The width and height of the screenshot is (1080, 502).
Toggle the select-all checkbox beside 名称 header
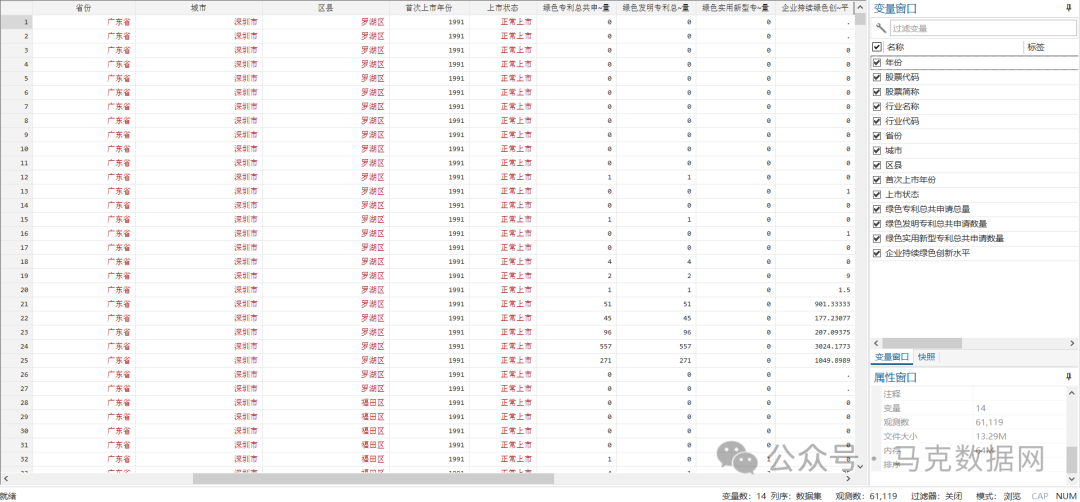click(x=877, y=47)
